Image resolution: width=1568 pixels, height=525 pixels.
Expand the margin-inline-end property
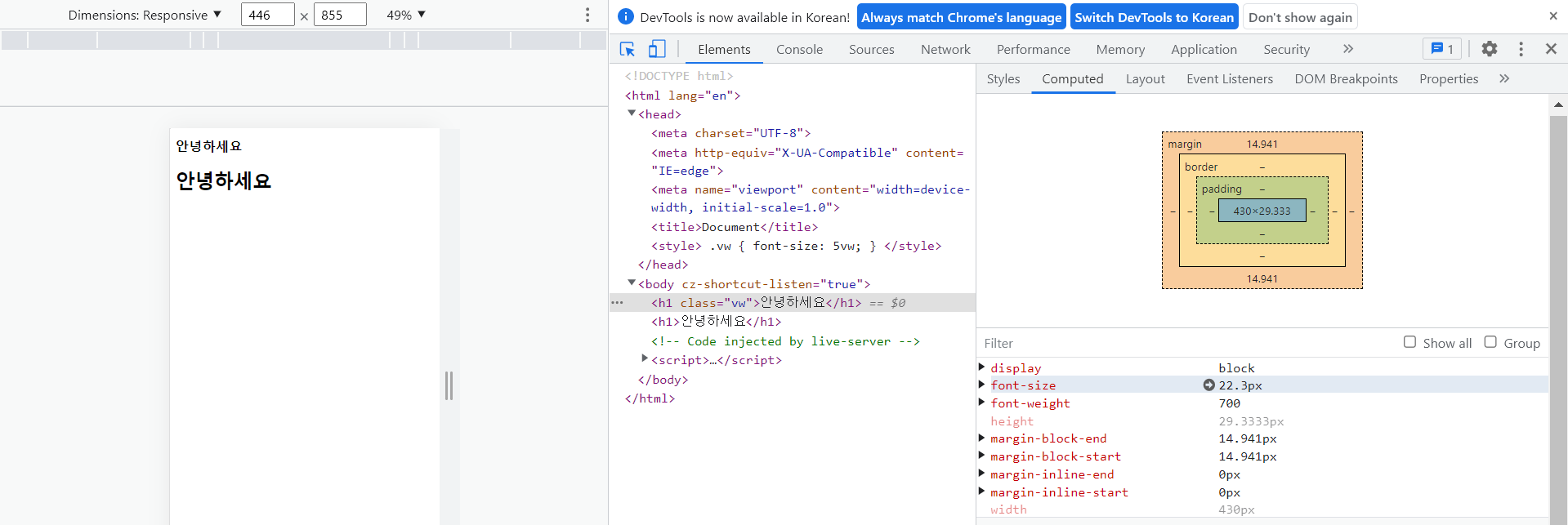[982, 474]
